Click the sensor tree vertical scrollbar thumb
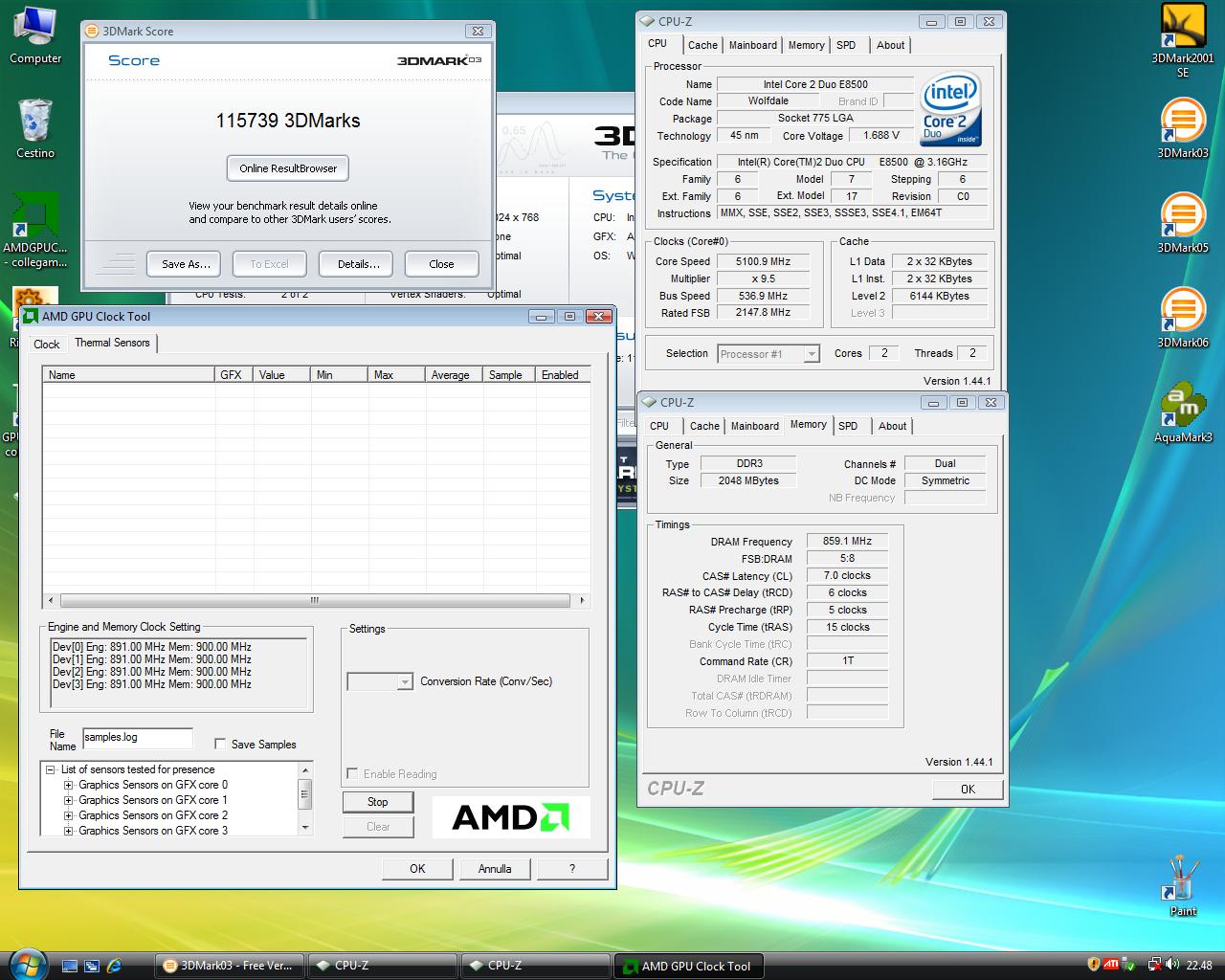Viewport: 1225px width, 980px height. 305,793
